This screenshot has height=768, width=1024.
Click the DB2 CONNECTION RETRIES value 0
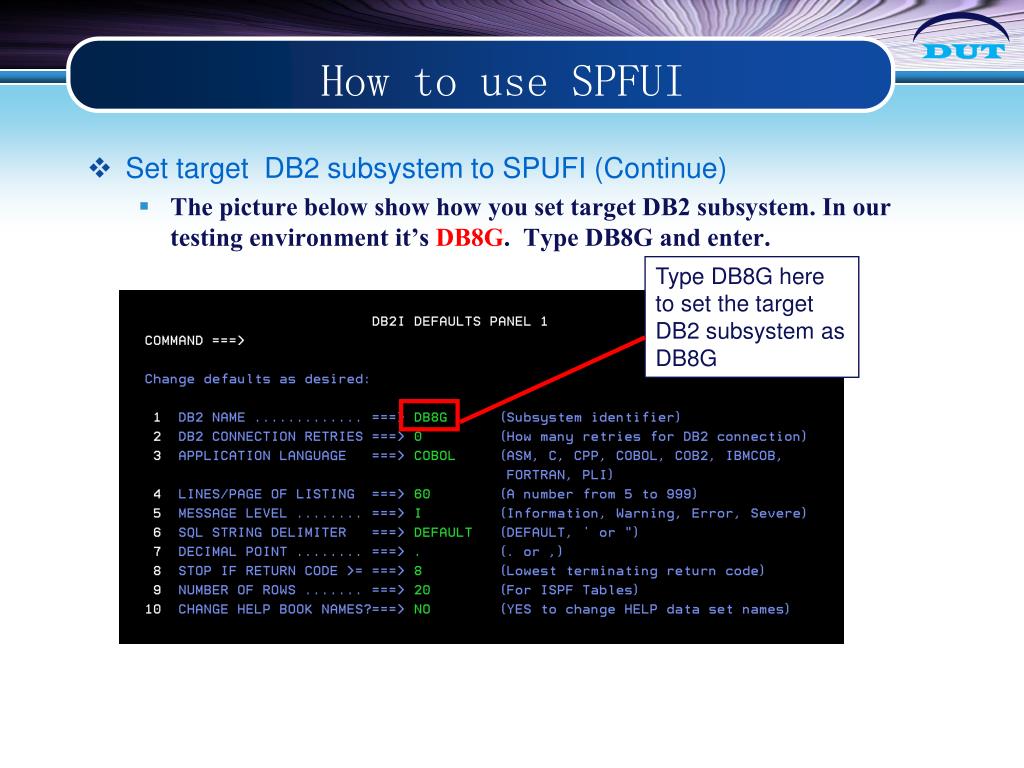418,436
